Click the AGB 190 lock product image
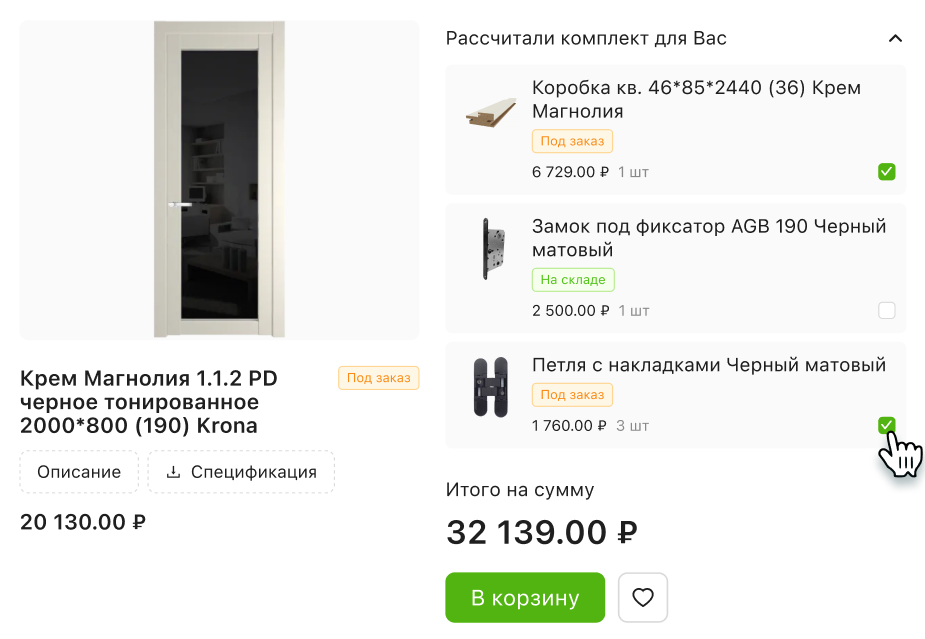Image resolution: width=925 pixels, height=639 pixels. (x=491, y=249)
